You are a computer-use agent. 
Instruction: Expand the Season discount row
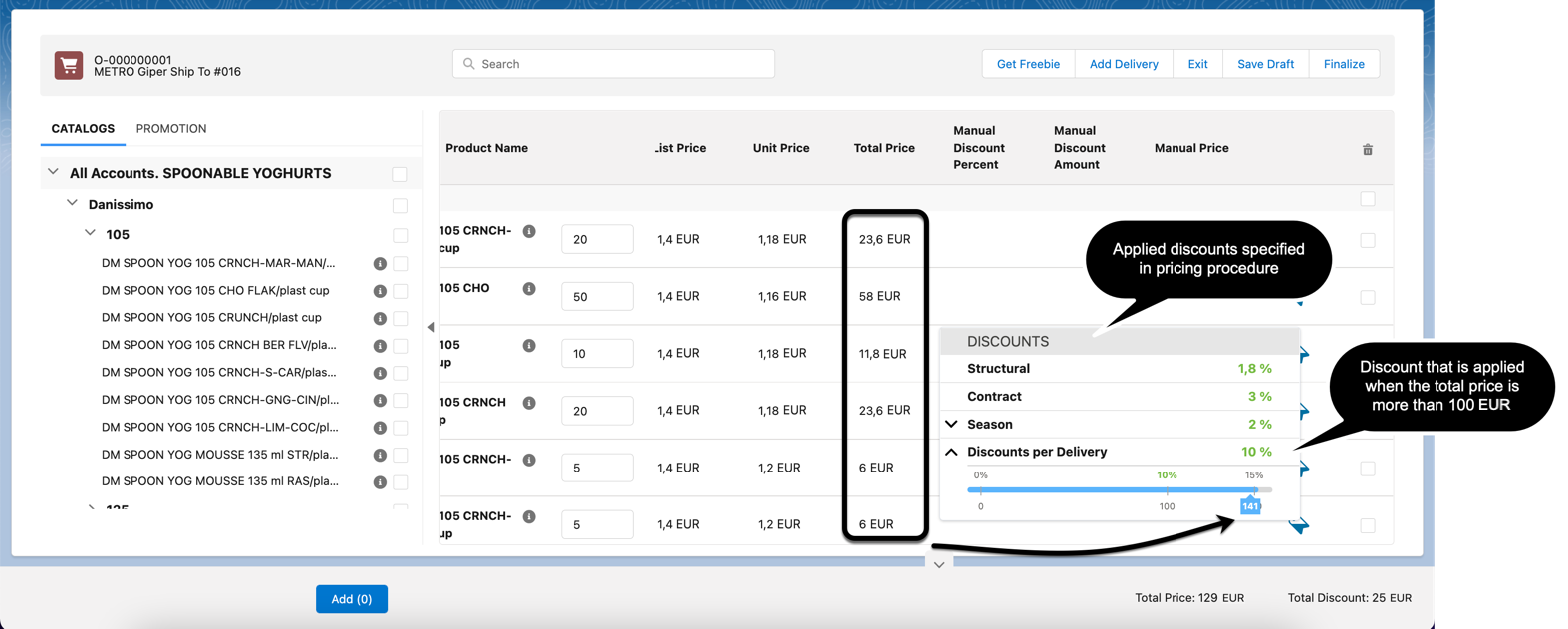click(952, 424)
